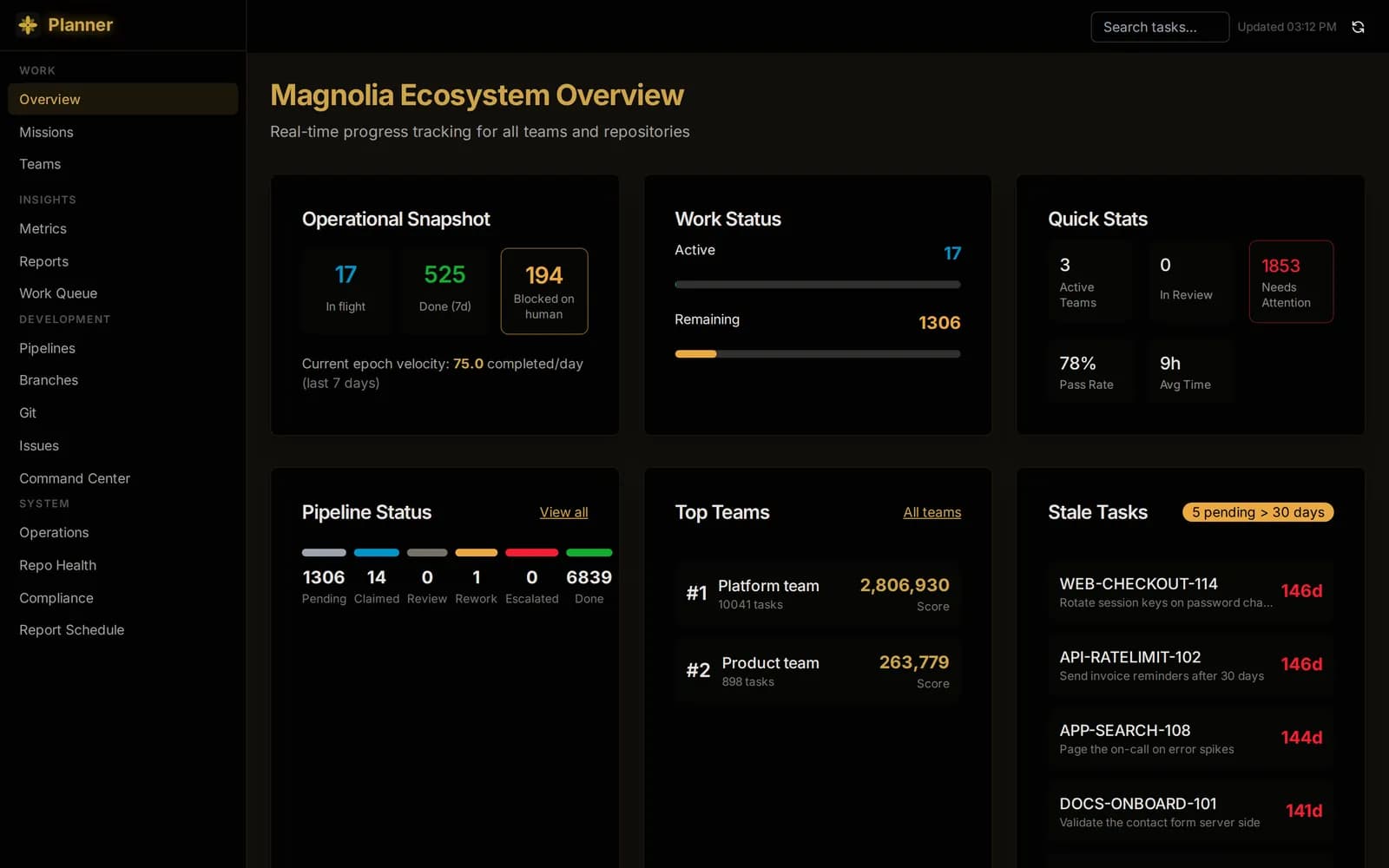Click the 0 In Review stat

pos(1190,281)
